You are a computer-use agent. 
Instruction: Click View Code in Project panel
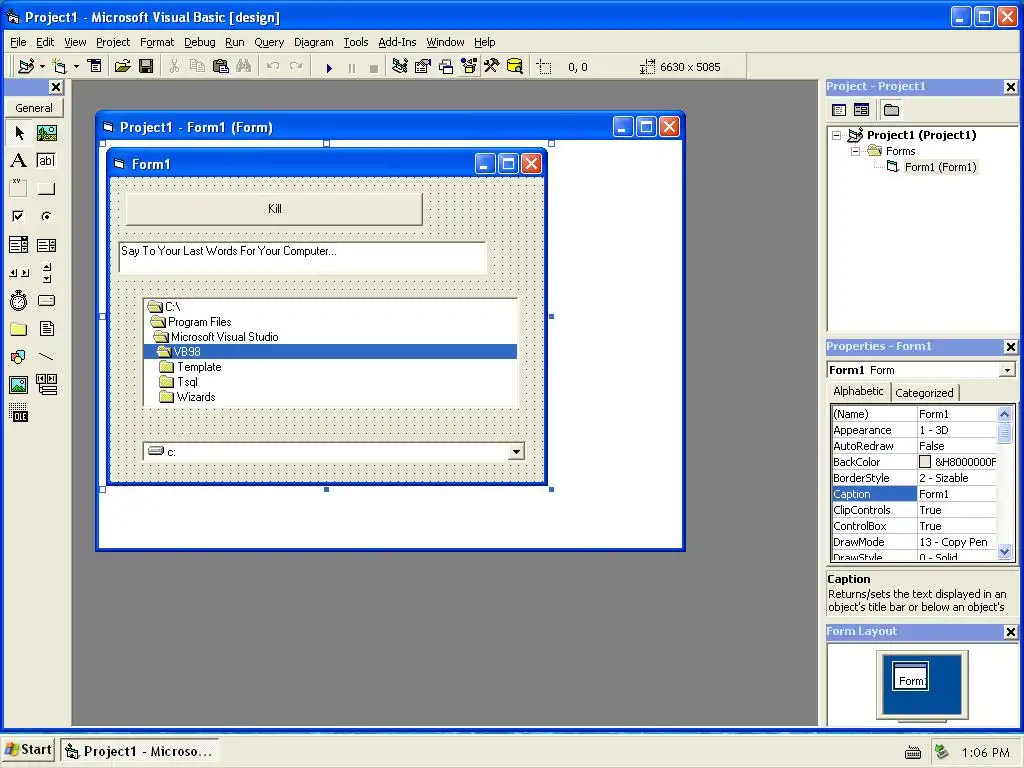839,110
